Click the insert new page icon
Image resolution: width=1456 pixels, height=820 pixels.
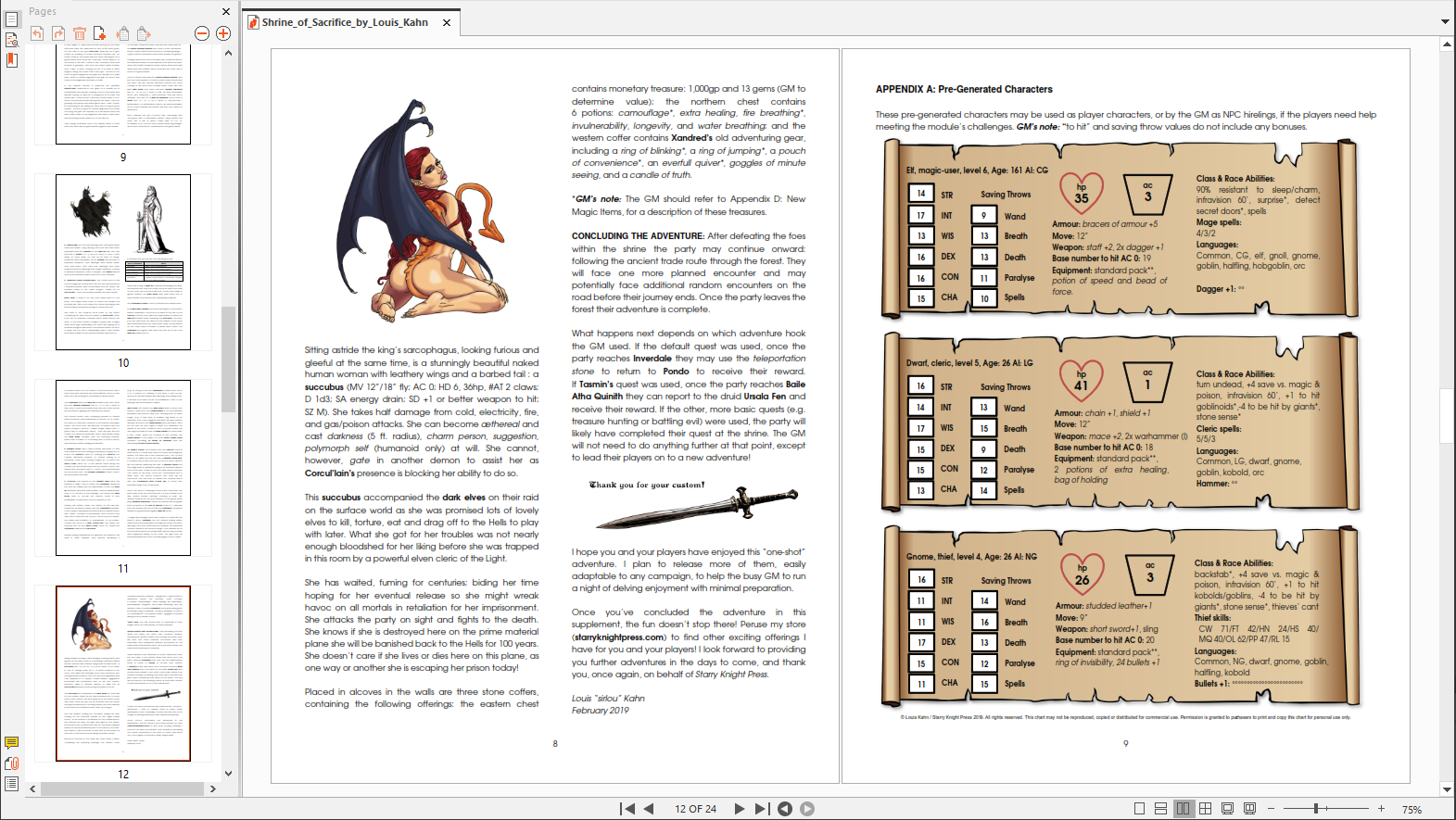(100, 33)
